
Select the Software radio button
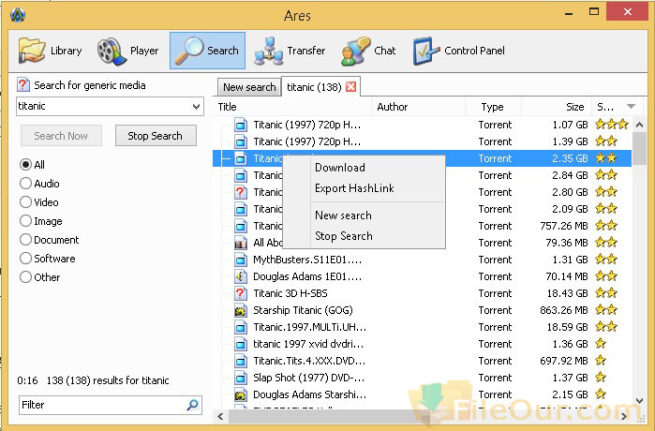pos(26,259)
